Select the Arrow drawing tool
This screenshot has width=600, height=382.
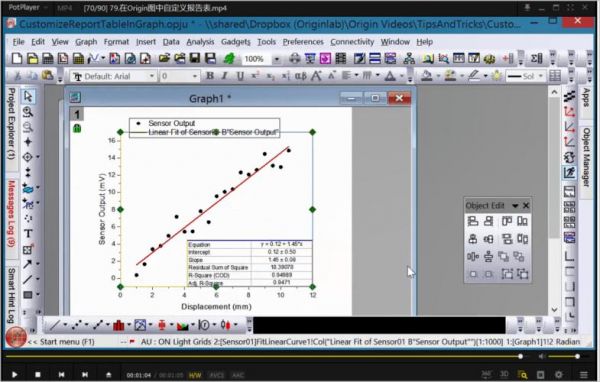pos(27,264)
